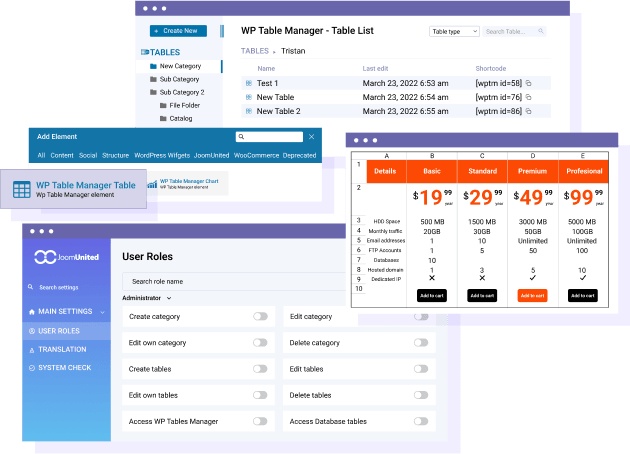Select the Structure tab in Add Element
Screen dimensions: 630x454
pos(115,155)
